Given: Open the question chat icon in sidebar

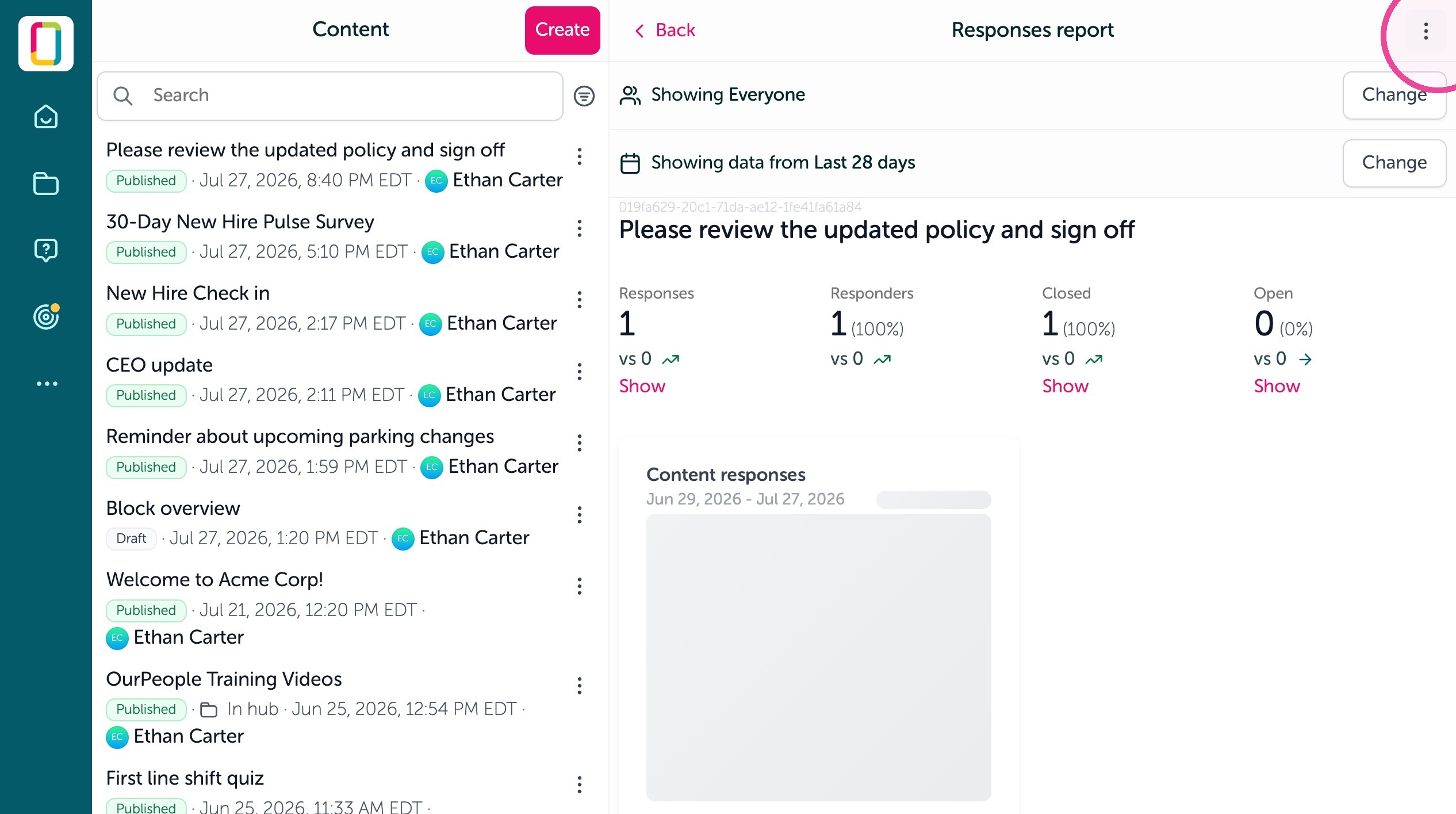Looking at the screenshot, I should point(46,250).
